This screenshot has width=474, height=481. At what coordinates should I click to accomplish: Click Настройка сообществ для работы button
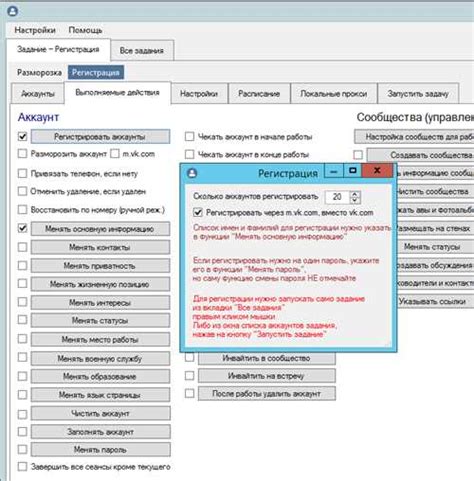click(x=414, y=137)
